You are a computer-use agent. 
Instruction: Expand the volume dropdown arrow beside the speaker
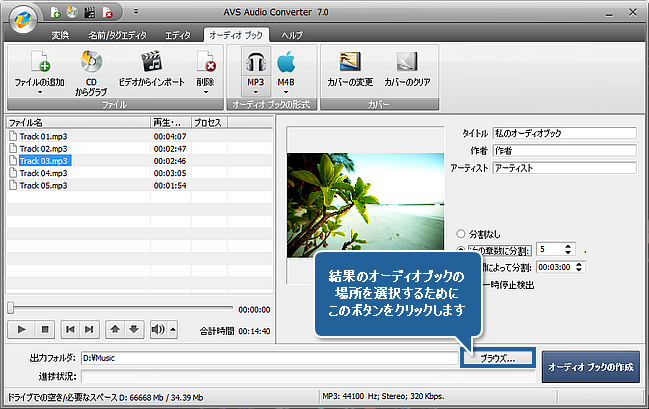point(172,328)
